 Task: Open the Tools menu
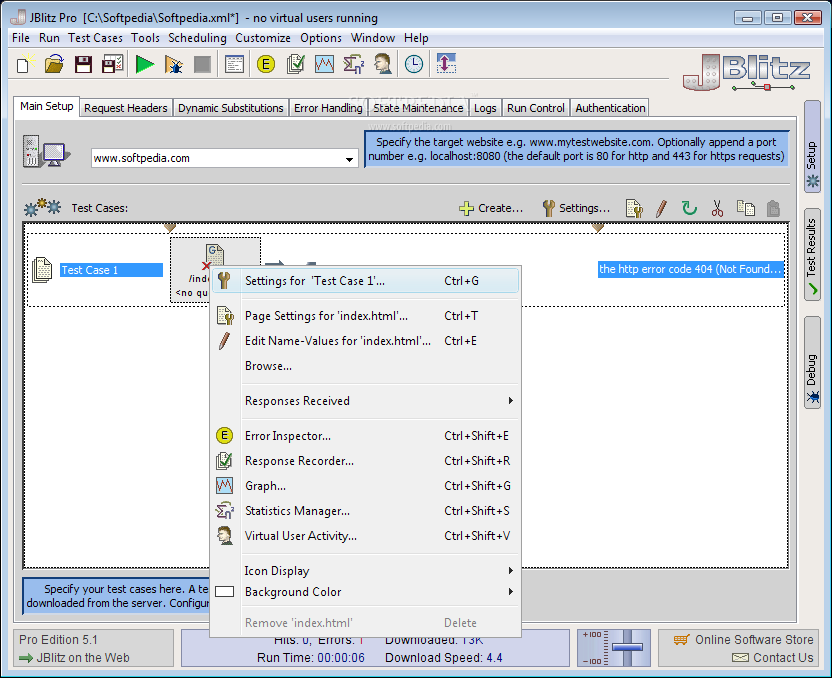pyautogui.click(x=145, y=38)
